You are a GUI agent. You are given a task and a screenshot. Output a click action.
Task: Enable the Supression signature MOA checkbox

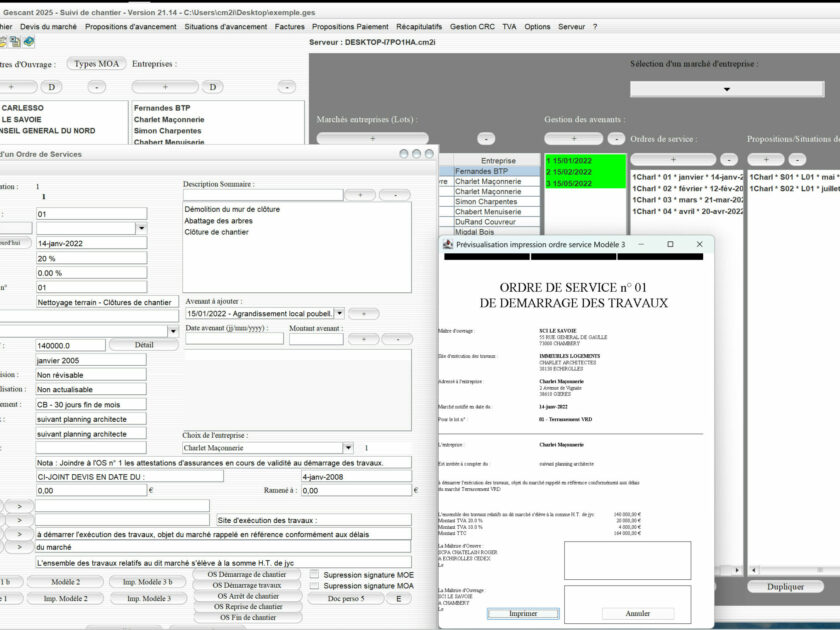click(316, 587)
